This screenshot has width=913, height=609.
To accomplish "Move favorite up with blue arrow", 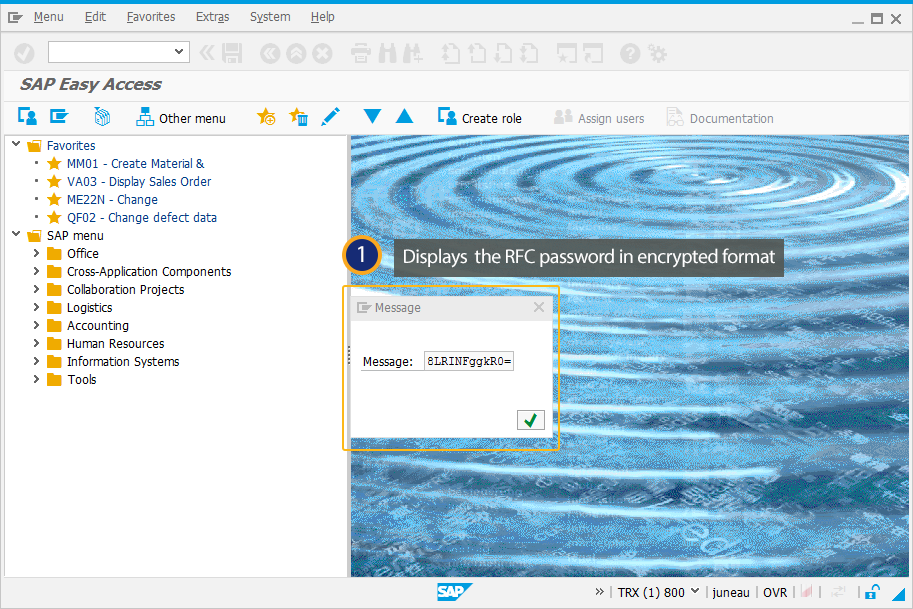I will tap(404, 116).
